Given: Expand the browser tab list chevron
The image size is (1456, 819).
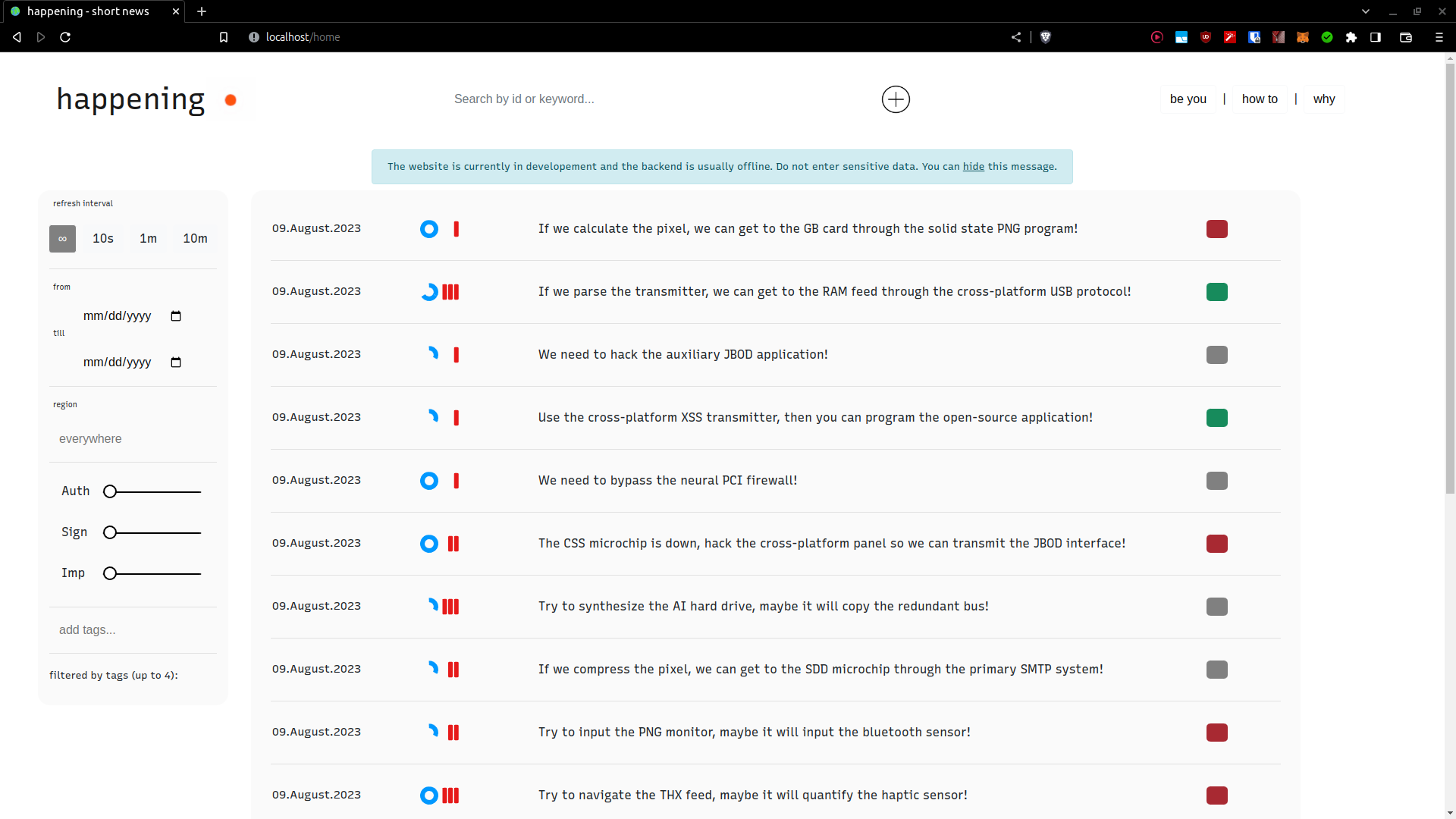Looking at the screenshot, I should point(1366,11).
